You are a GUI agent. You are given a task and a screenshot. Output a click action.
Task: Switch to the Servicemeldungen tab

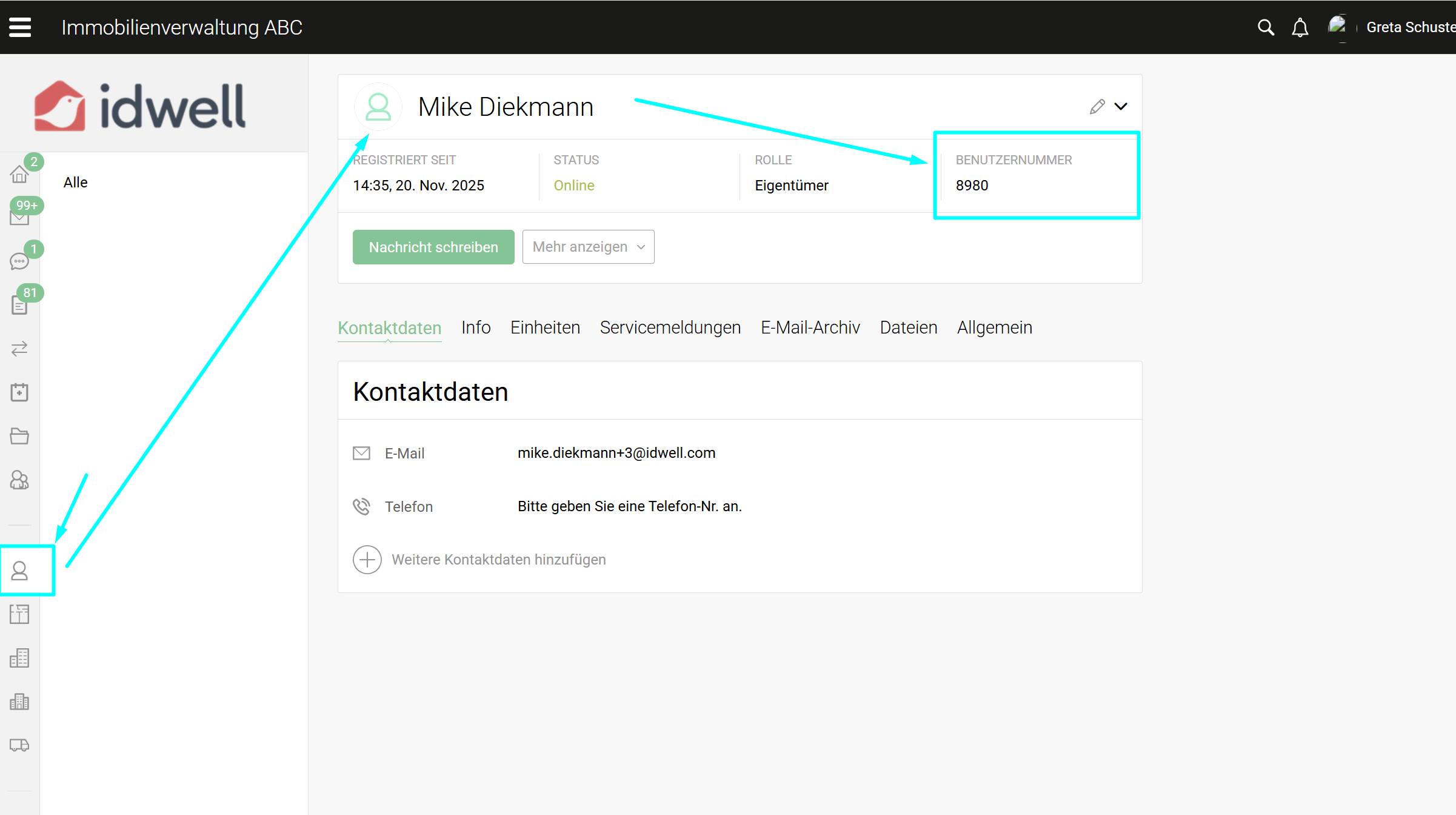point(670,327)
